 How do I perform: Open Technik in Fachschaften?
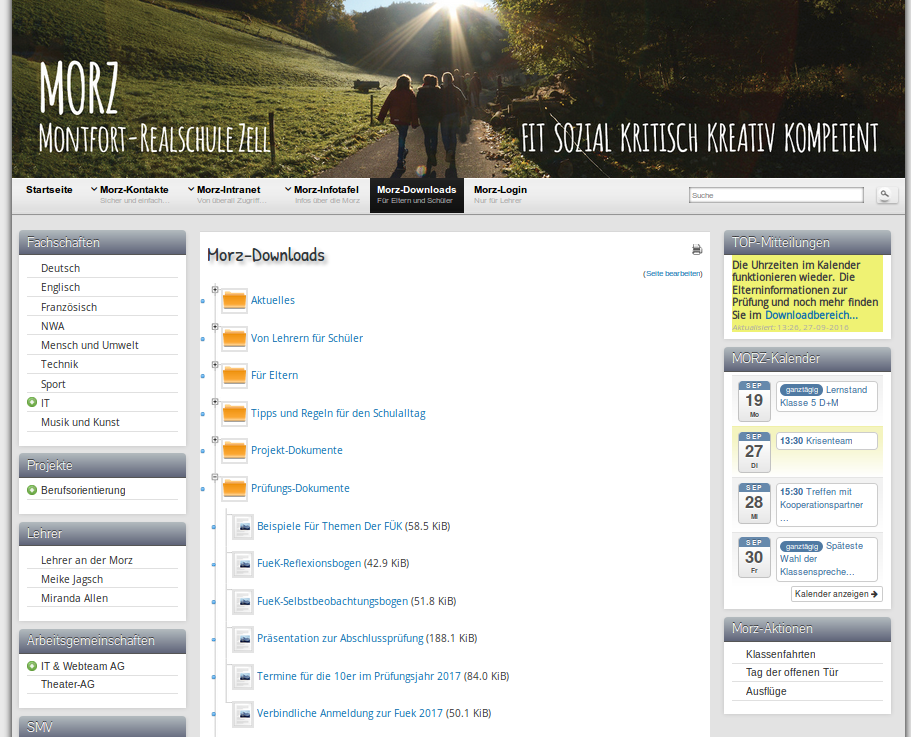coord(59,364)
